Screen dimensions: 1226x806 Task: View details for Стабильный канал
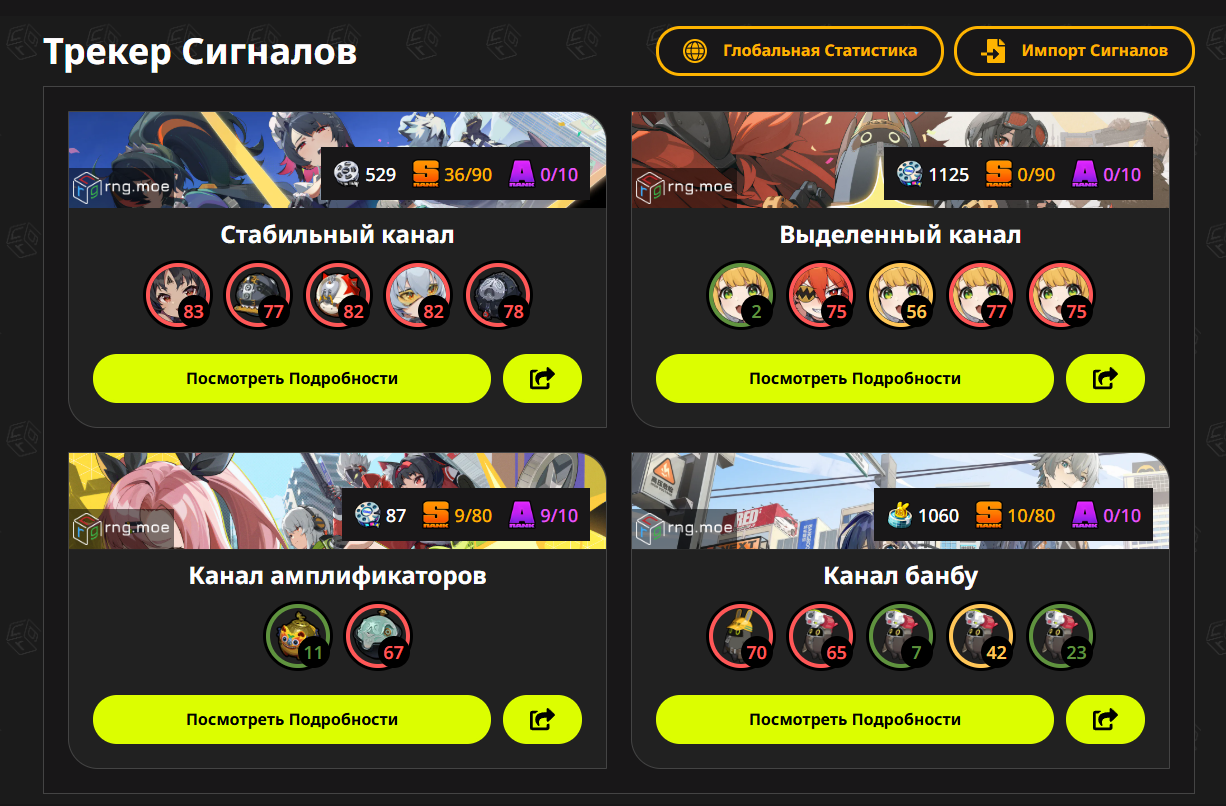click(292, 378)
